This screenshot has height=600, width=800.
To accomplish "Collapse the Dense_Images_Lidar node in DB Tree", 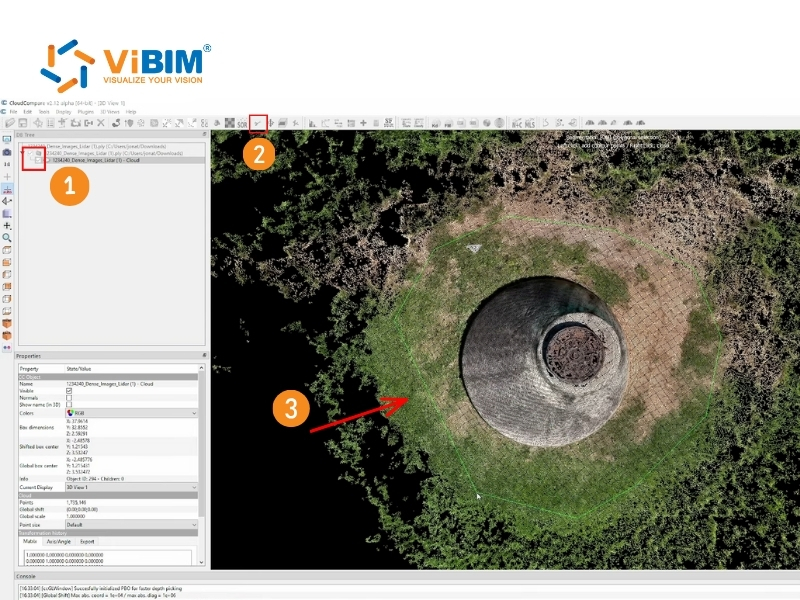I will click(23, 152).
